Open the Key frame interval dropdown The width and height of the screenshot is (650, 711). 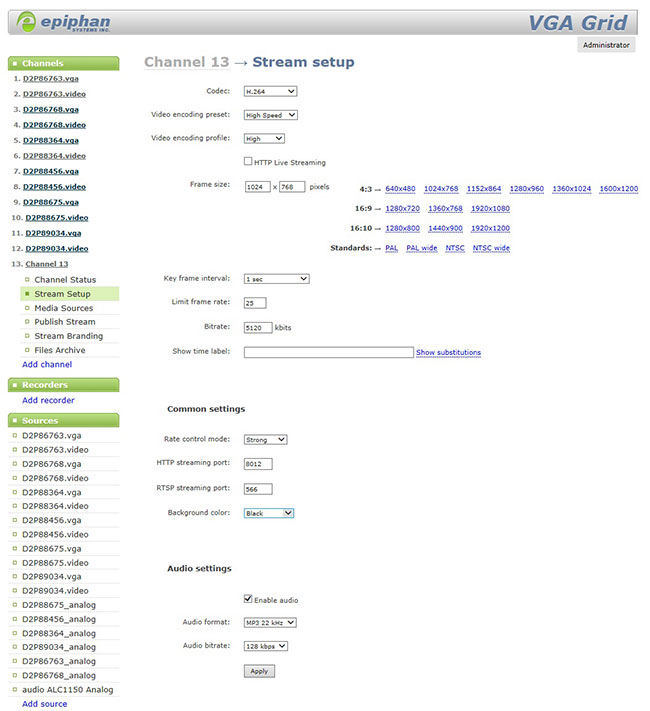click(276, 278)
